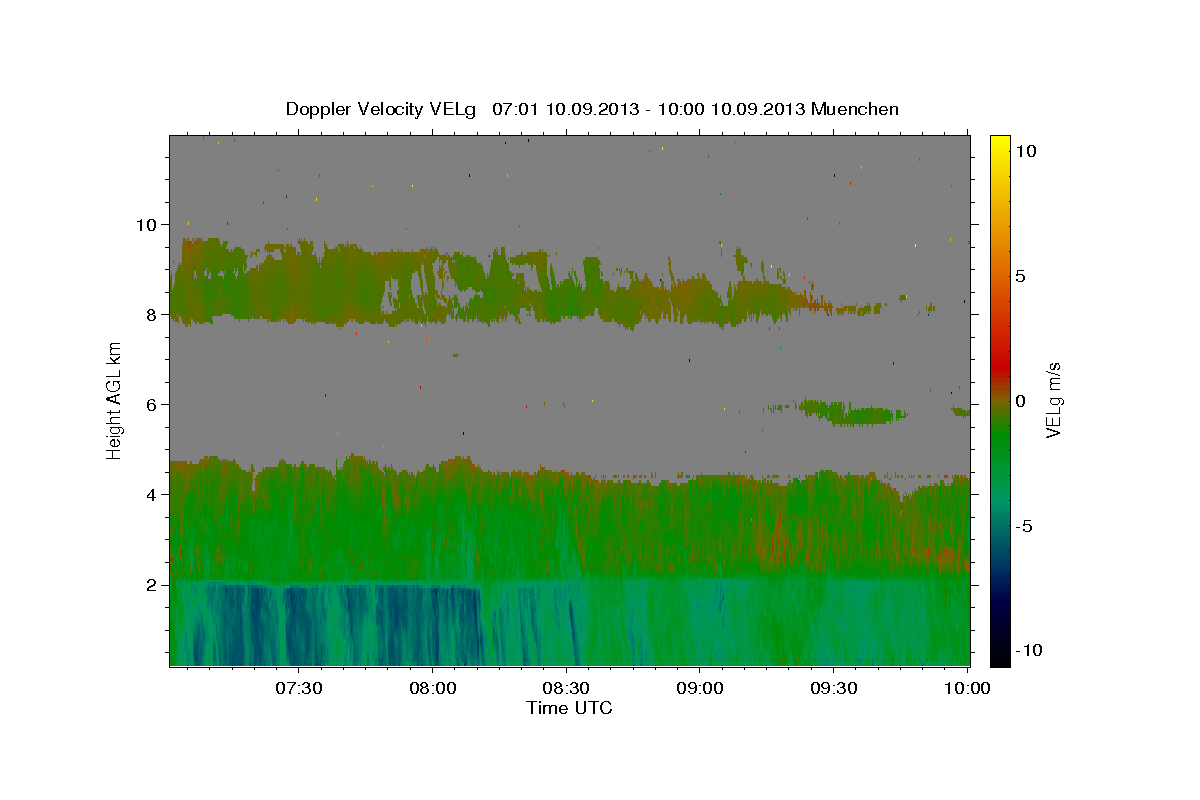
Task: Click the colorbar value 5
Action: [1021, 276]
